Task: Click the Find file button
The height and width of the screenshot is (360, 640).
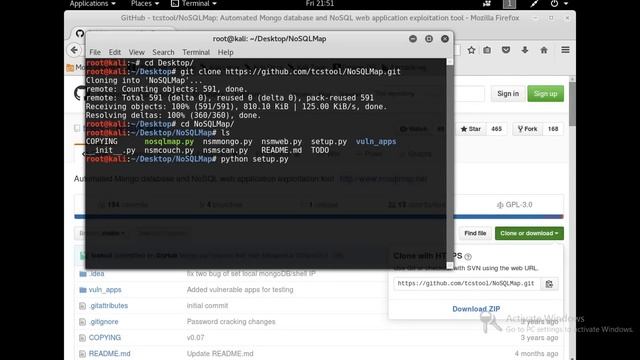Action: (475, 233)
